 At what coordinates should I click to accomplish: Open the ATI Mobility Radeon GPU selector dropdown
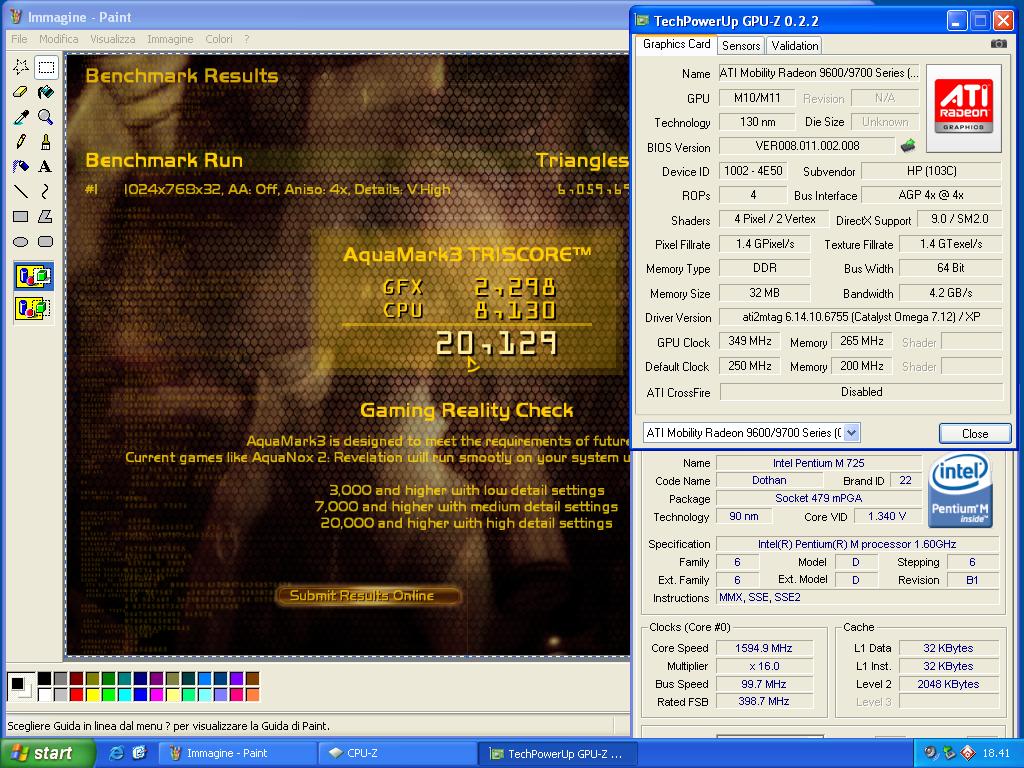[851, 432]
